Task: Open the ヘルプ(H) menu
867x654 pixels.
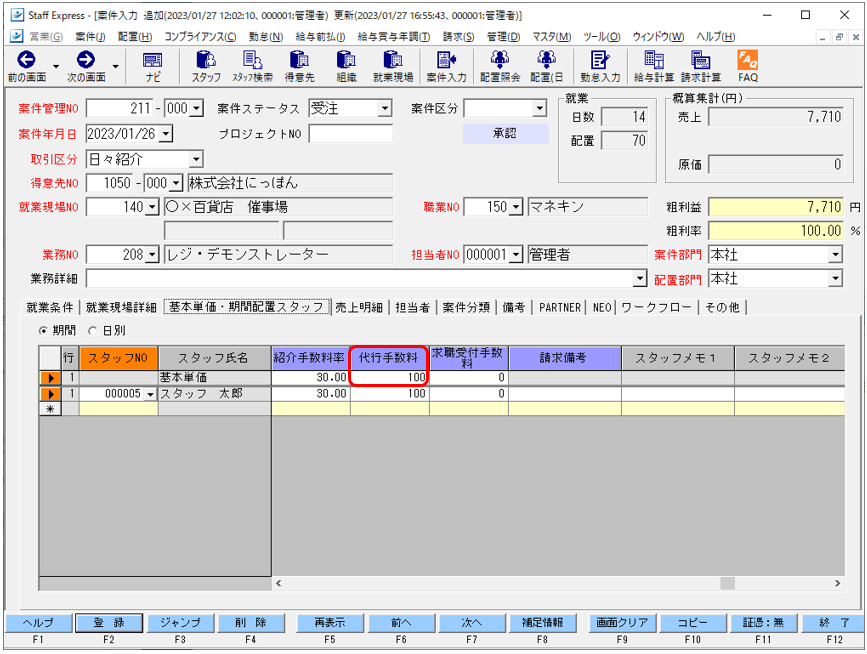Action: pyautogui.click(x=715, y=36)
